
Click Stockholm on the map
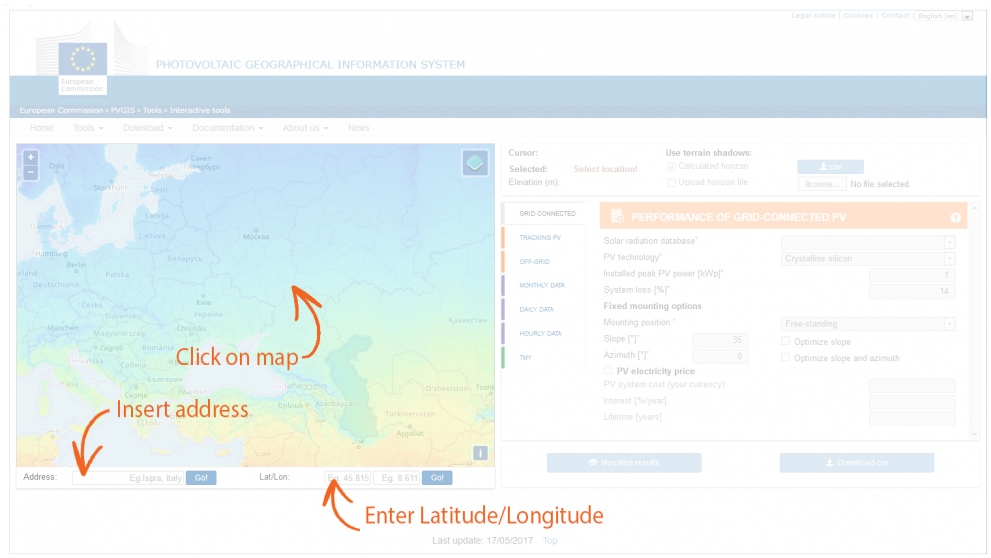coord(111,188)
